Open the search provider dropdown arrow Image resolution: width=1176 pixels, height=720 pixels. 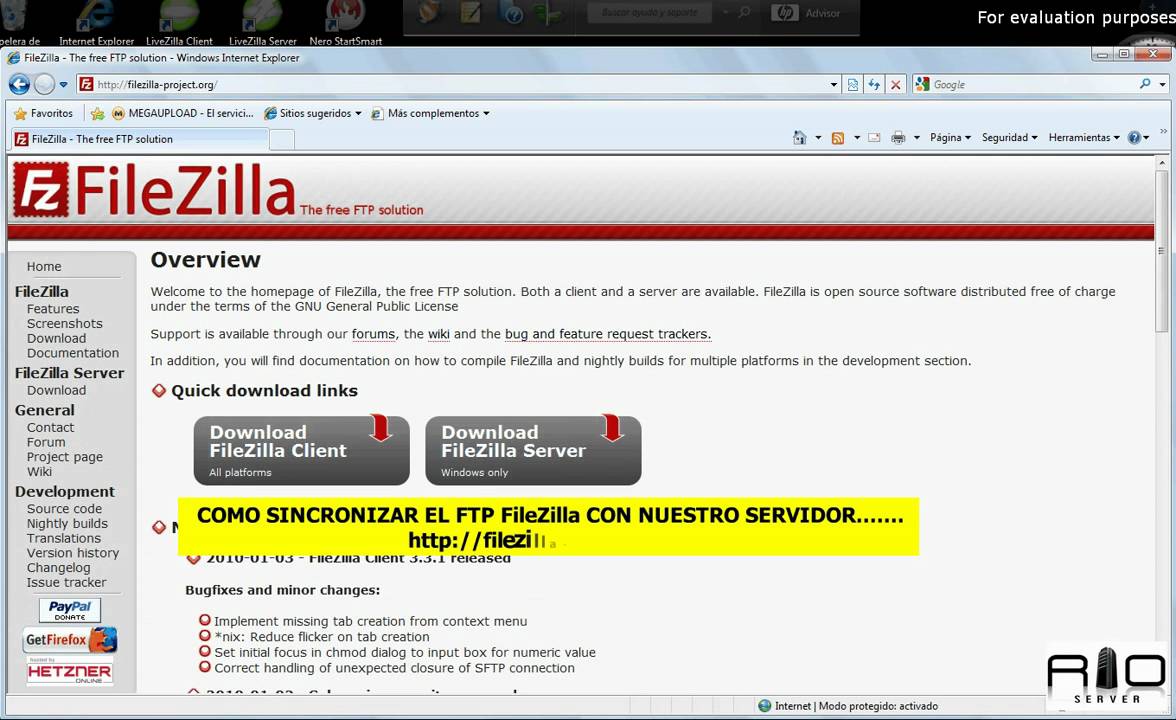point(1162,85)
